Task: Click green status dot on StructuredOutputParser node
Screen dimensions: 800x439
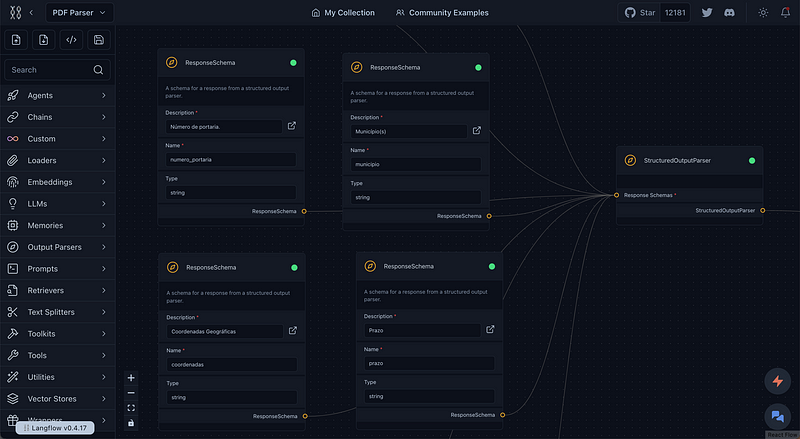Action: (752, 160)
